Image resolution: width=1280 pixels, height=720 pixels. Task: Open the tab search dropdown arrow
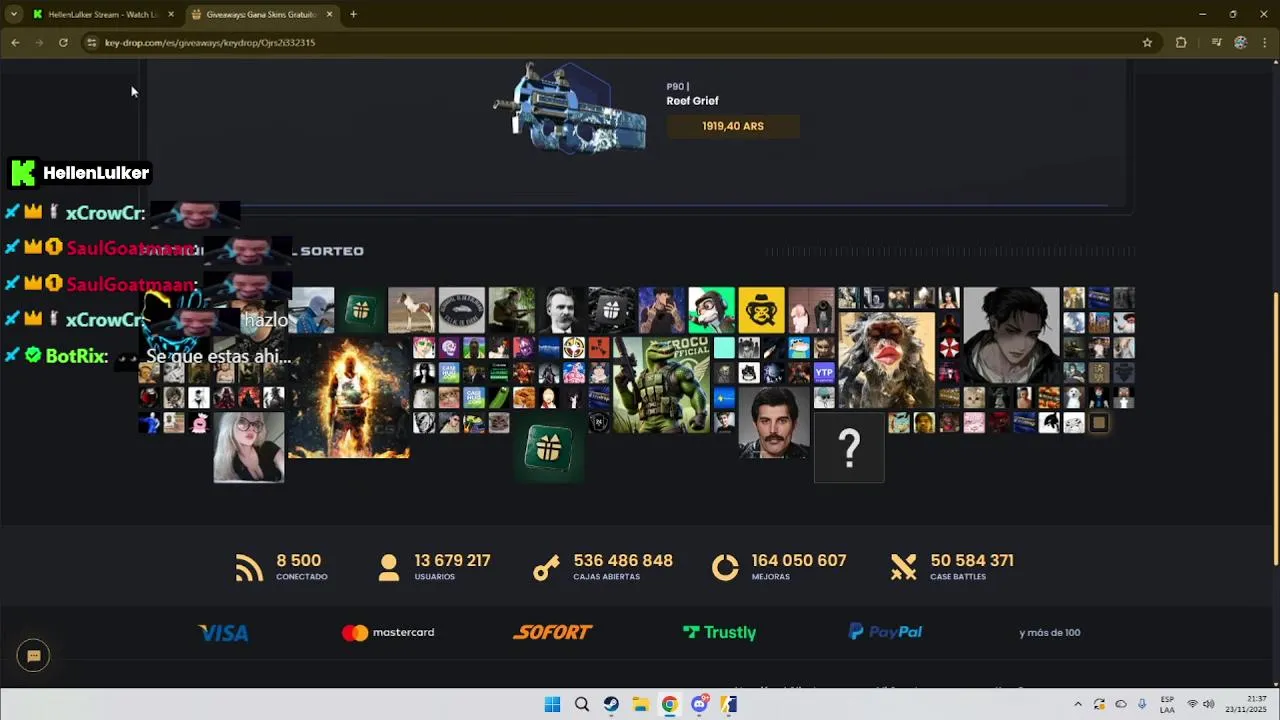pos(14,14)
